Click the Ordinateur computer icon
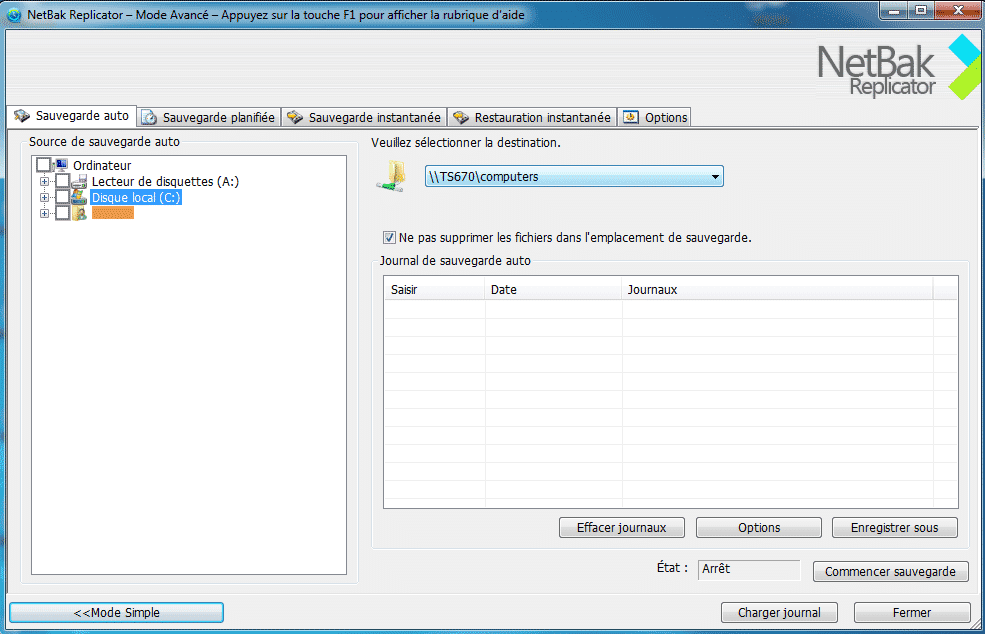 coord(61,165)
